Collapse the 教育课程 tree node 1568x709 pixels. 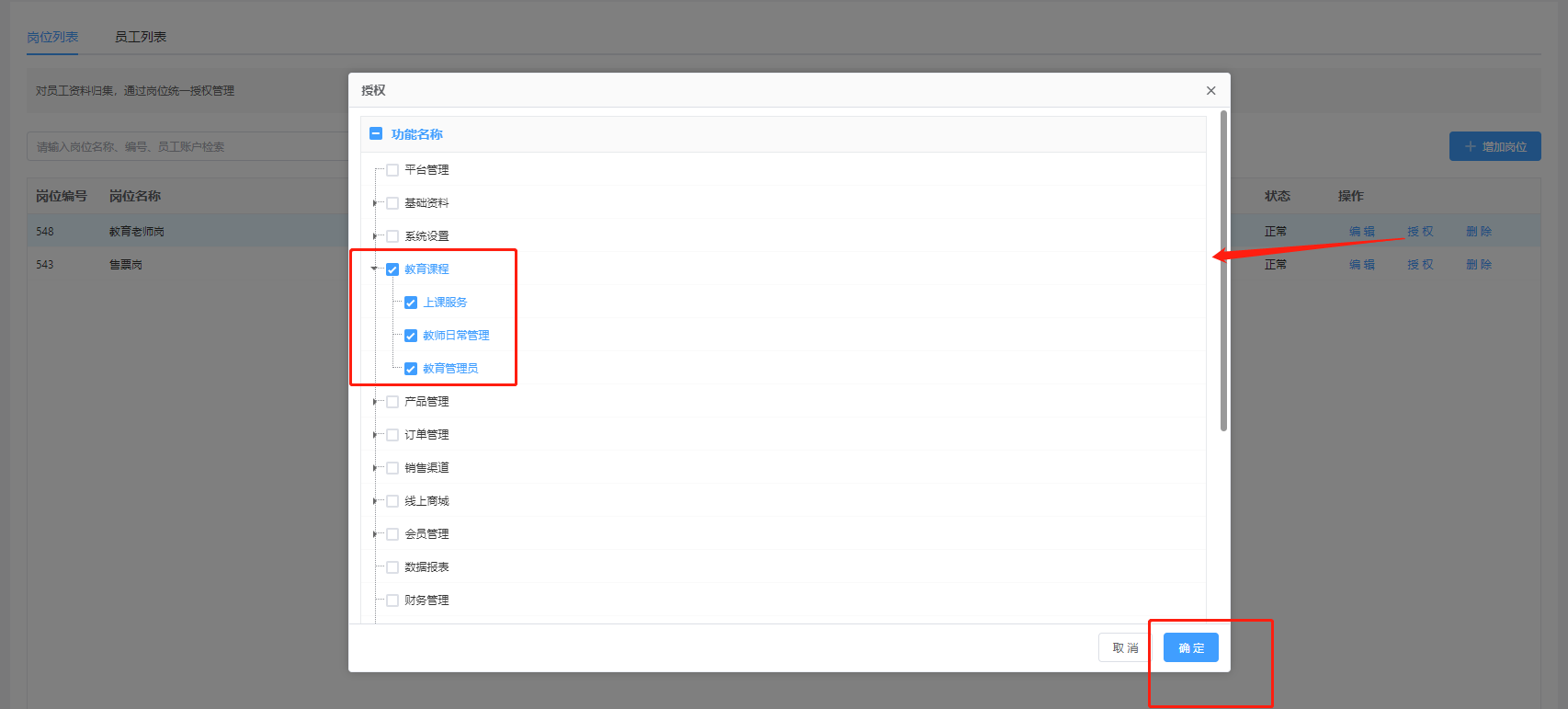pyautogui.click(x=375, y=269)
